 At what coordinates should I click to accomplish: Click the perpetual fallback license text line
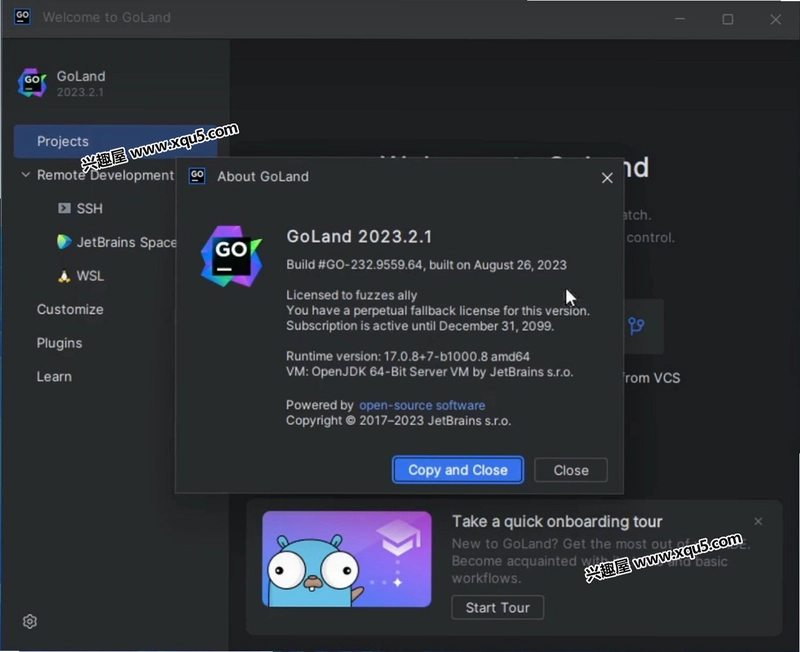pyautogui.click(x=438, y=310)
